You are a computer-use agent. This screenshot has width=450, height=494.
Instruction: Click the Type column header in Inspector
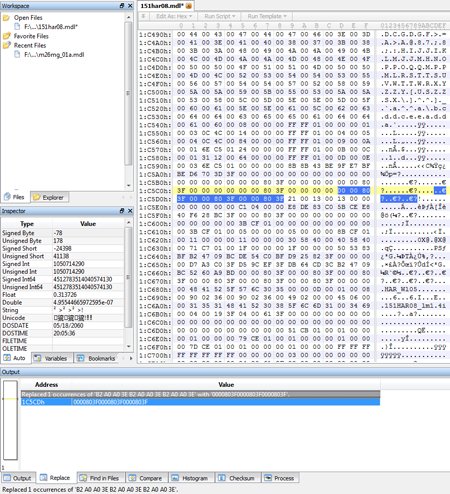tap(27, 224)
